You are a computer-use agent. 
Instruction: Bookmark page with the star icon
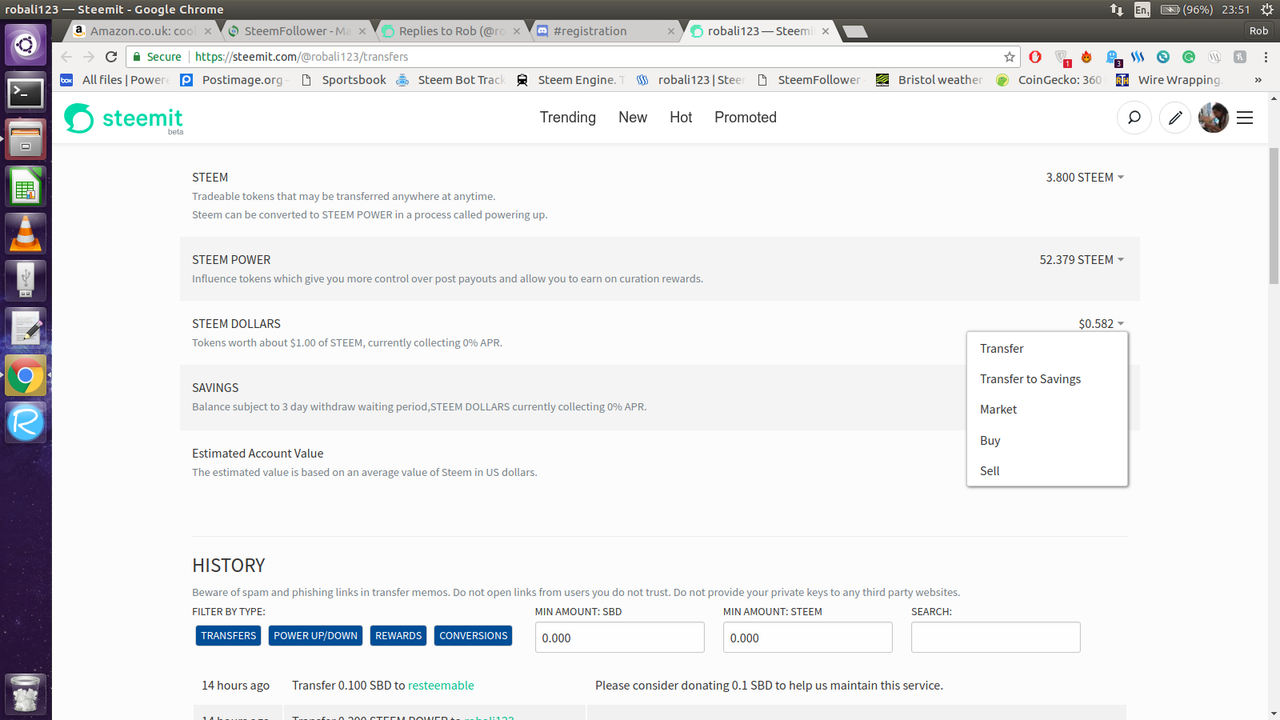coord(1010,57)
